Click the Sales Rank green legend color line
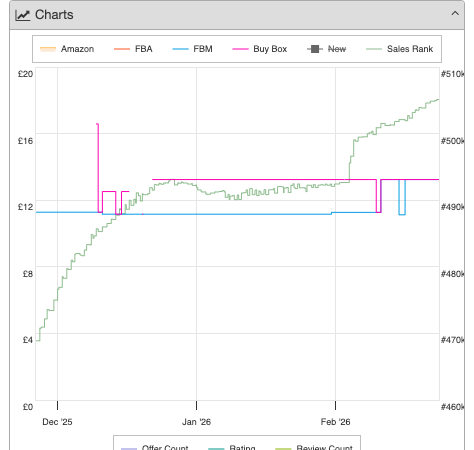Image resolution: width=474 pixels, height=450 pixels. [x=374, y=49]
